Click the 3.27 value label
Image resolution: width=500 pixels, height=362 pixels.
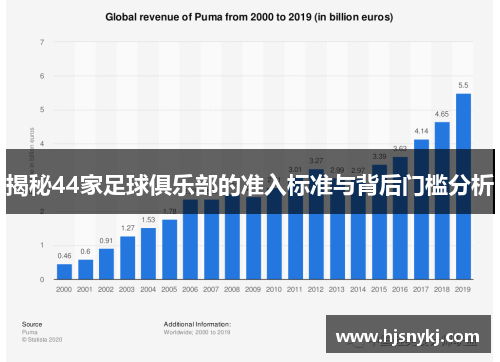pos(316,161)
